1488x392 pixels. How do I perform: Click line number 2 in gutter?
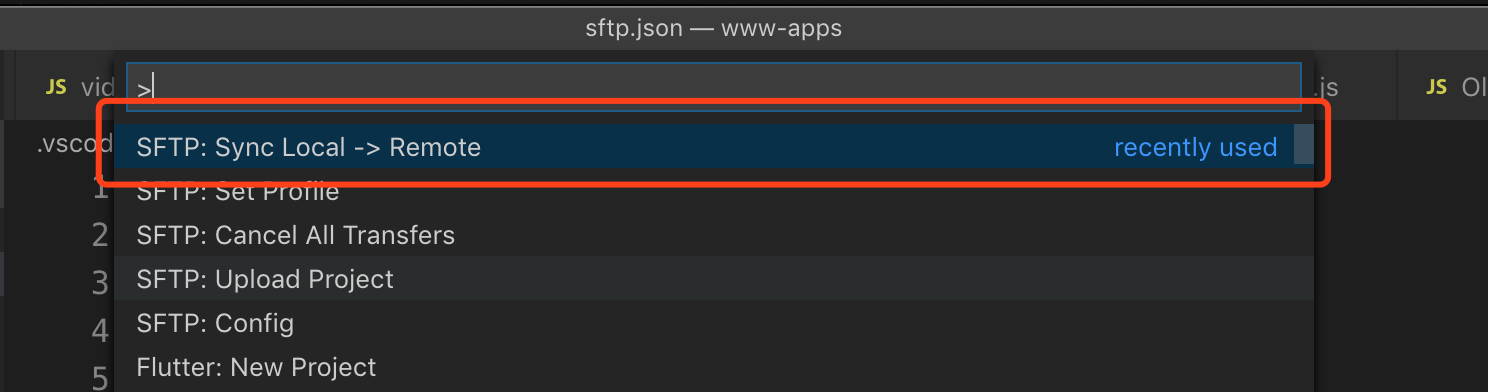[x=99, y=235]
